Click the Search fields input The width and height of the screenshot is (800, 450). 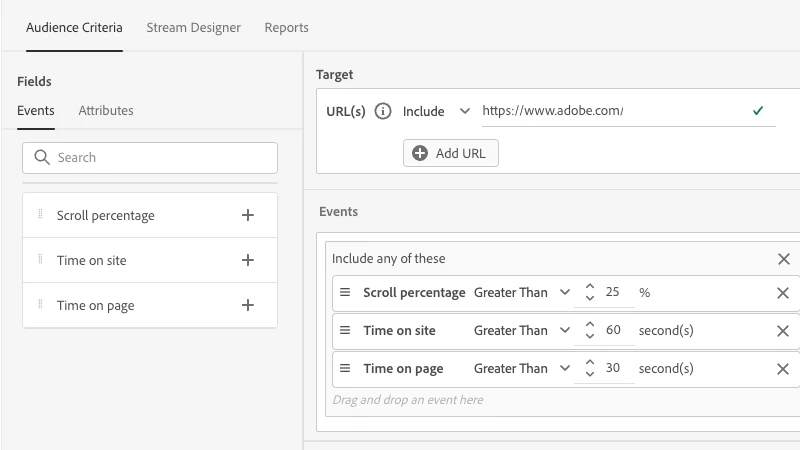[x=150, y=158]
